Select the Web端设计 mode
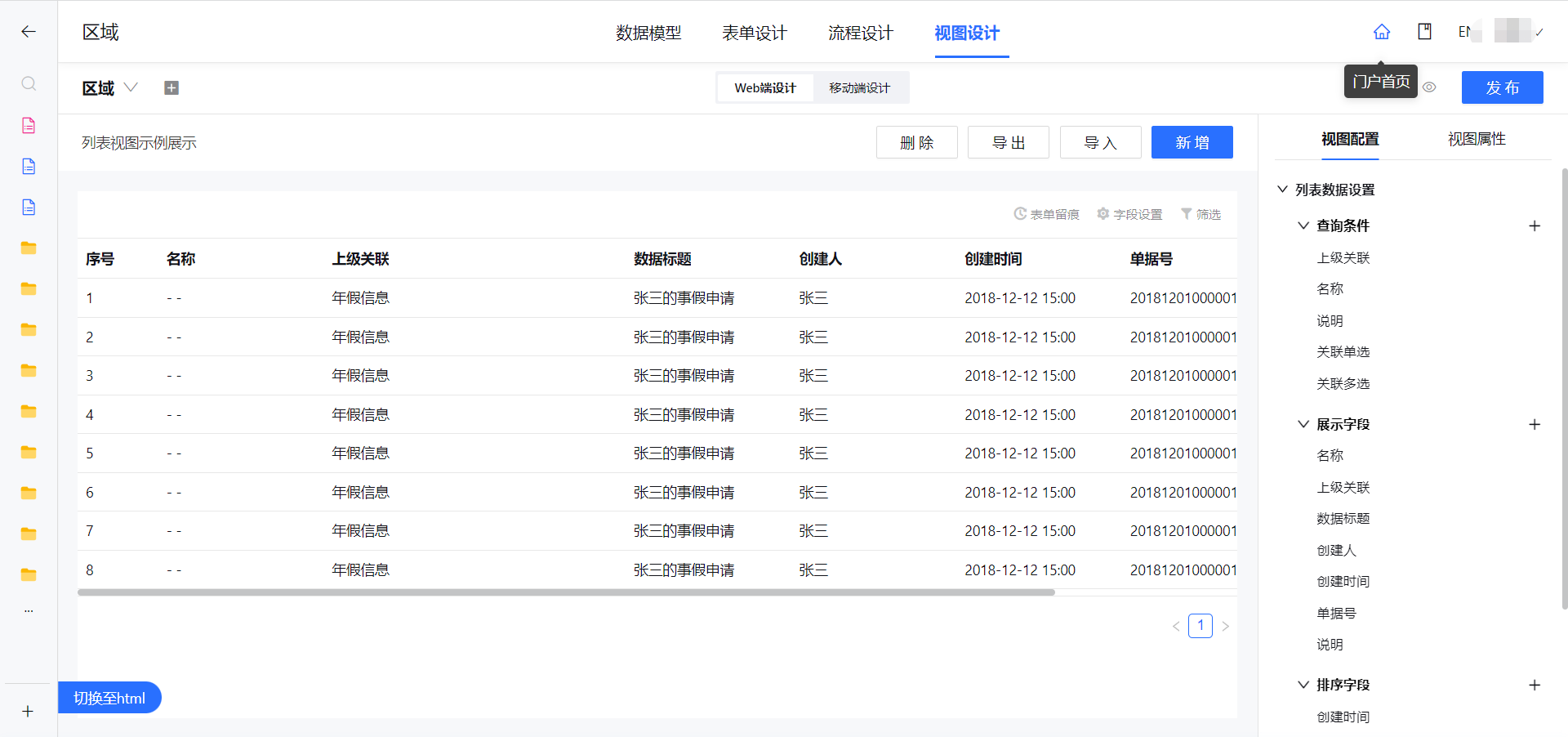The width and height of the screenshot is (1568, 737). [x=765, y=87]
